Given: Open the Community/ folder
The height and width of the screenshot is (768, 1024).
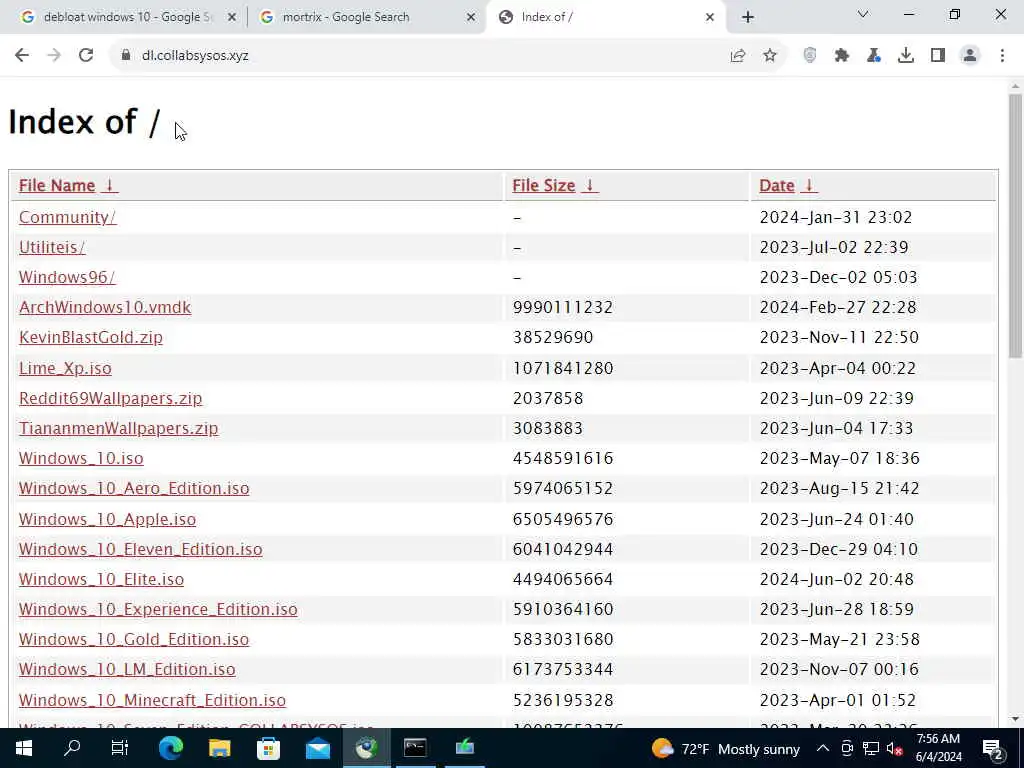Looking at the screenshot, I should pyautogui.click(x=67, y=217).
